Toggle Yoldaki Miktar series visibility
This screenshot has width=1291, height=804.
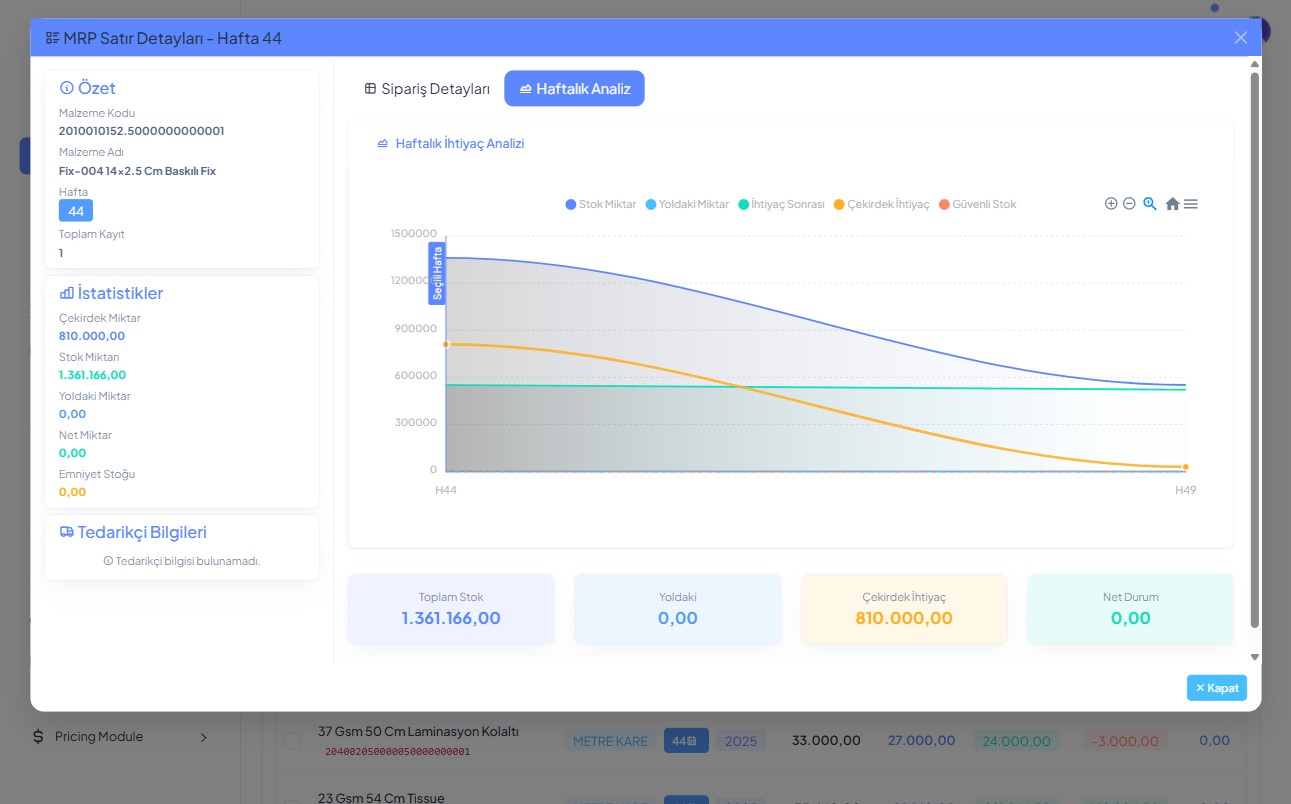coord(685,204)
